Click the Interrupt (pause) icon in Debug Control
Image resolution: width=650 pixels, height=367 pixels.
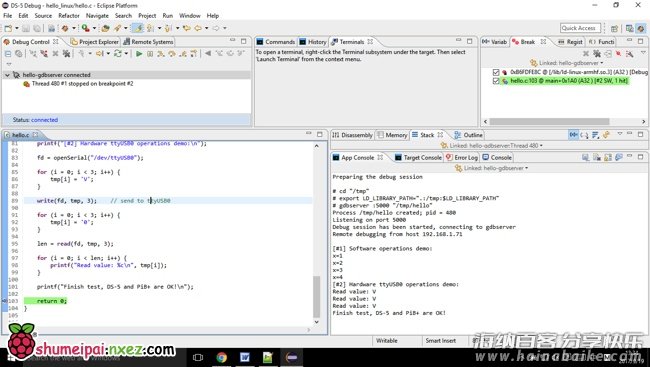point(150,53)
